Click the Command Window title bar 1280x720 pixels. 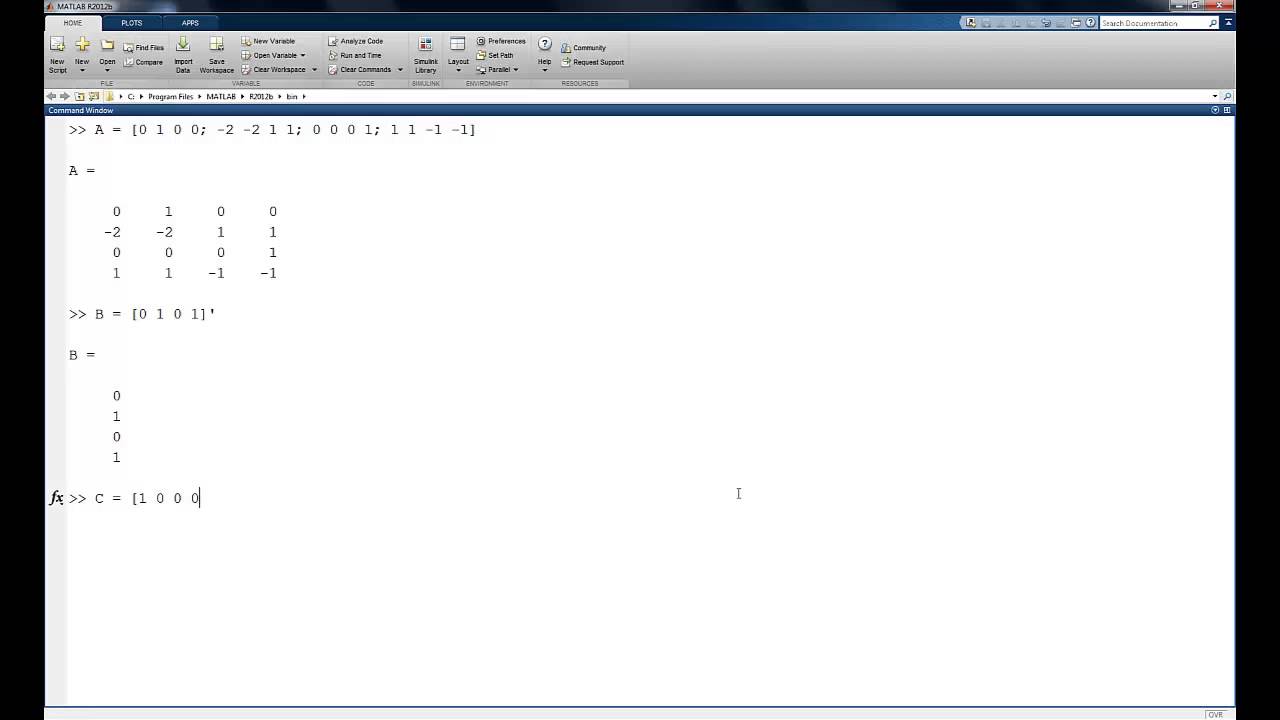[x=640, y=110]
